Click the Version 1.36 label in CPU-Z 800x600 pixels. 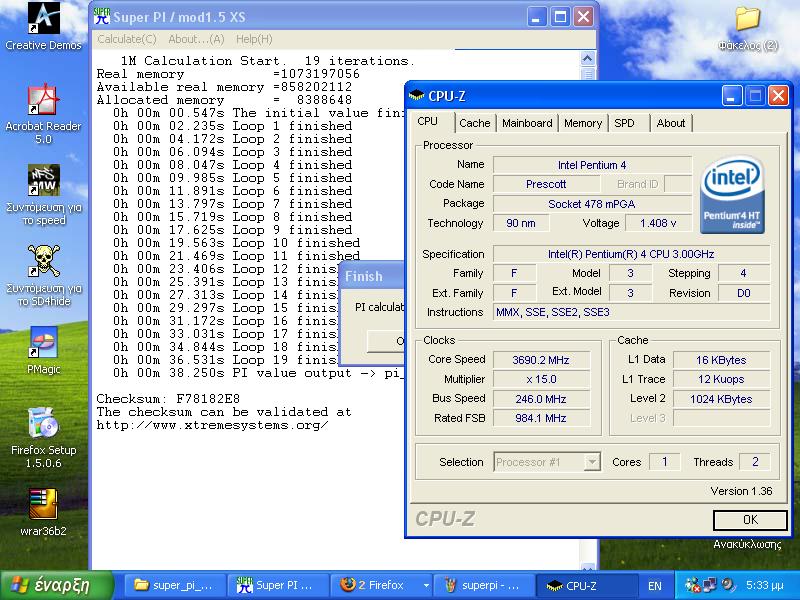click(741, 491)
